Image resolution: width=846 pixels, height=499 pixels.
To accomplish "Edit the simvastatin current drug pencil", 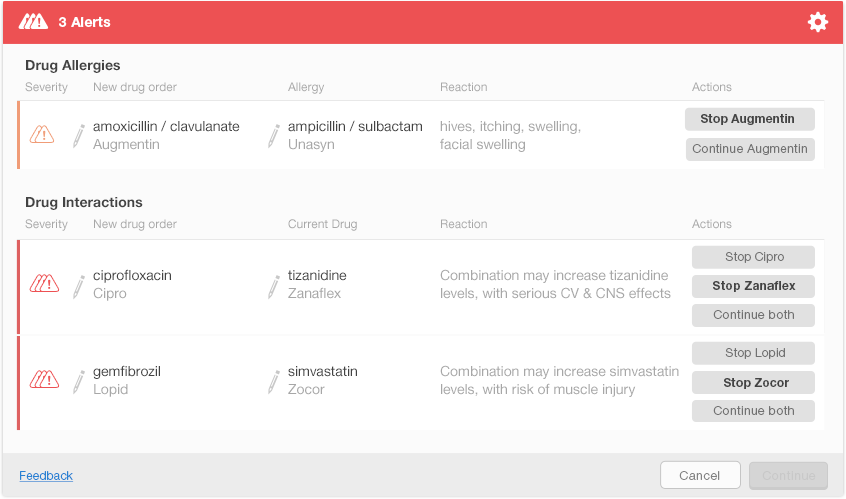I will pos(274,381).
